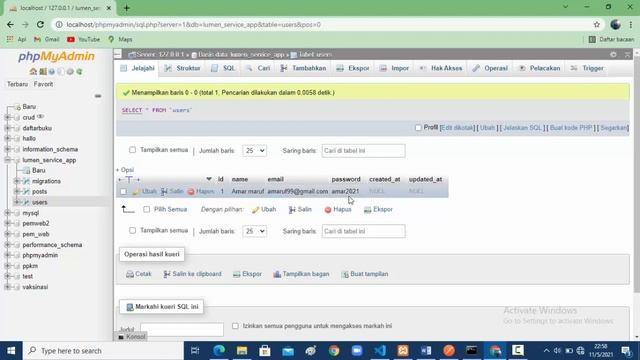Click the phpMyAdmin home icon
Viewport: 640px width, 360px height.
[33, 71]
